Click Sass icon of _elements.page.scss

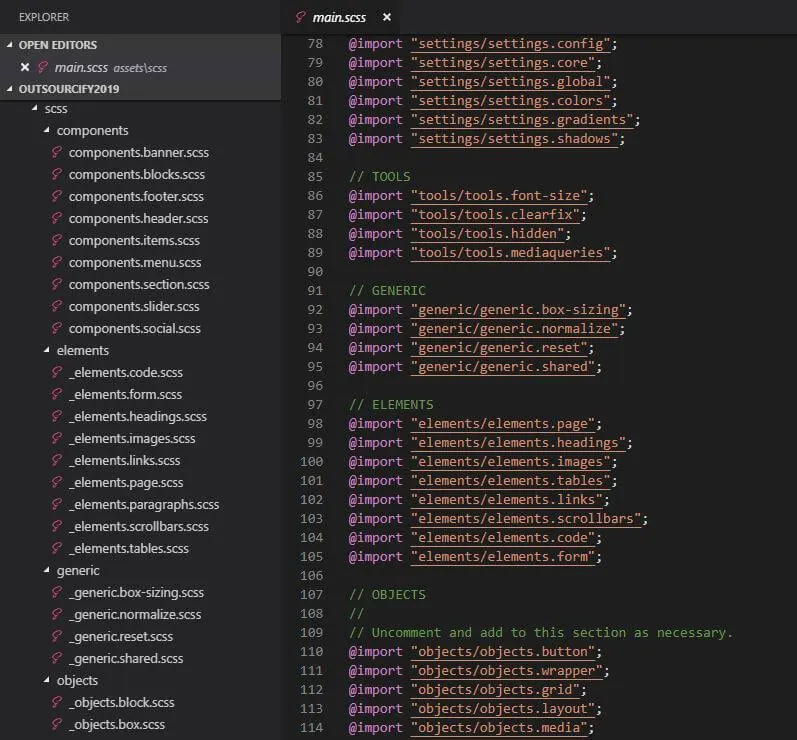pyautogui.click(x=57, y=482)
